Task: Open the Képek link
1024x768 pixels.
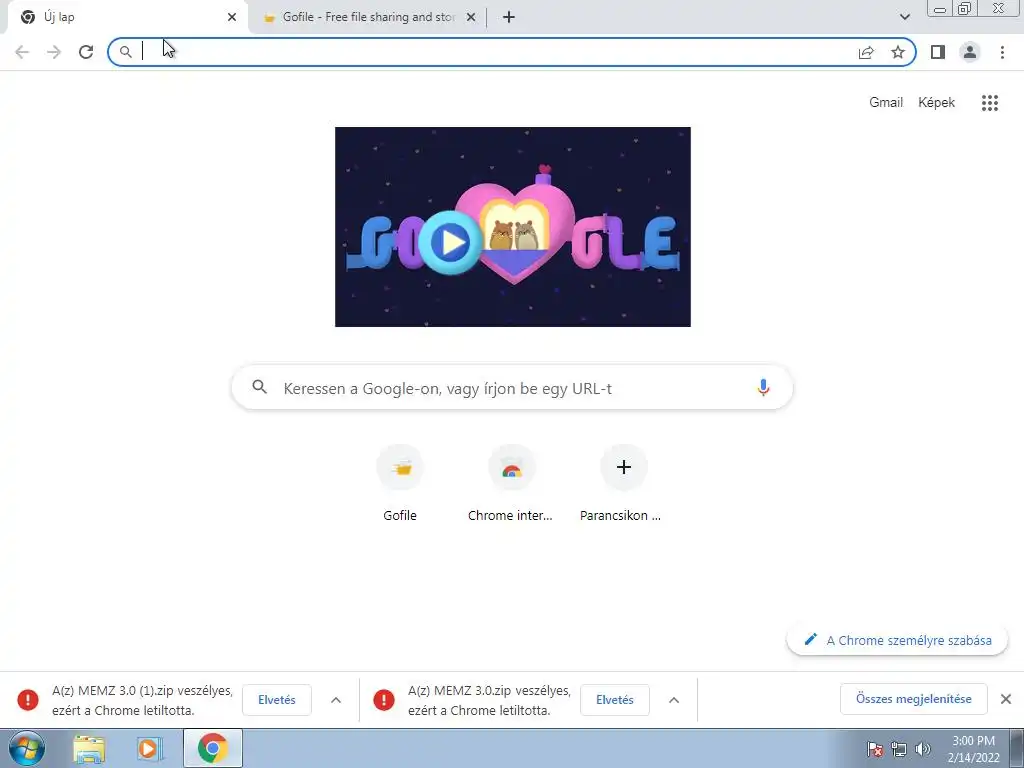Action: pyautogui.click(x=936, y=103)
